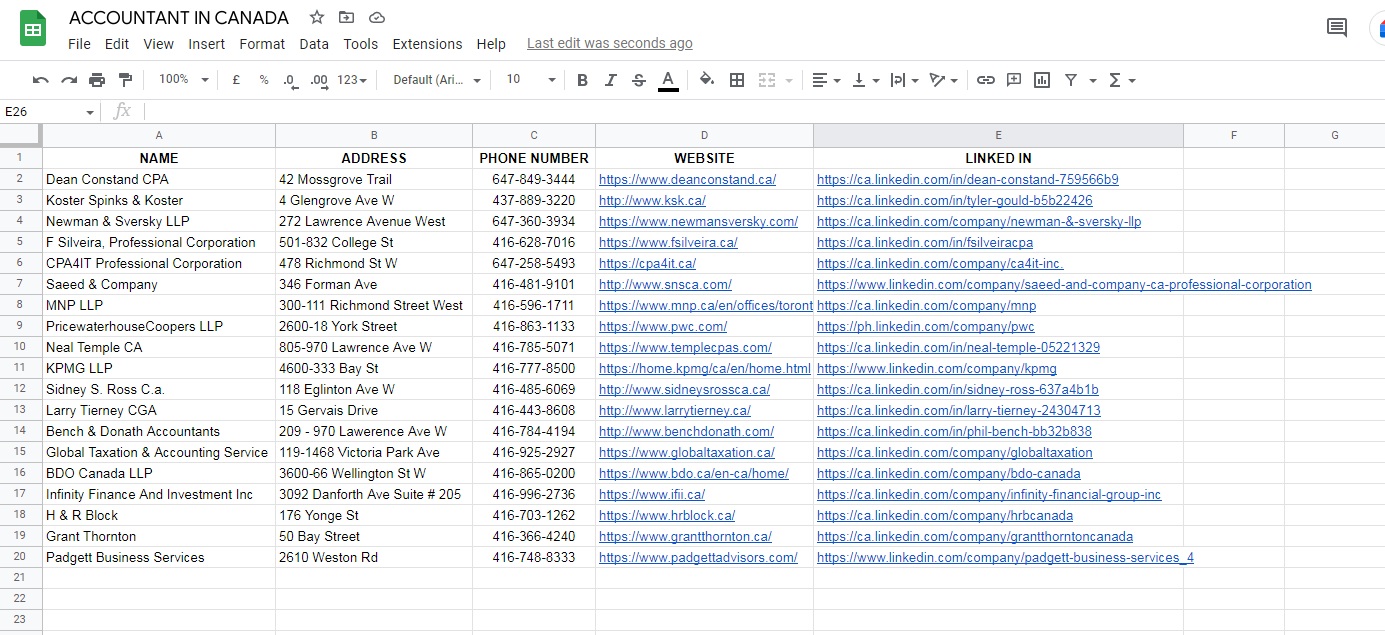Open the File menu

tap(79, 44)
